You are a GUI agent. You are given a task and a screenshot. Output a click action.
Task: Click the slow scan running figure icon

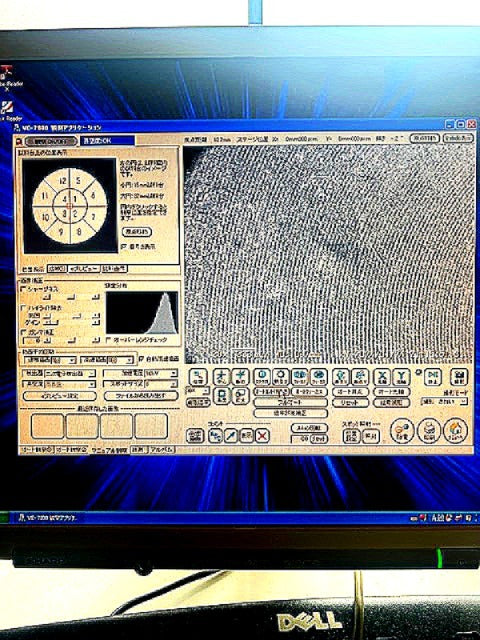(x=340, y=378)
